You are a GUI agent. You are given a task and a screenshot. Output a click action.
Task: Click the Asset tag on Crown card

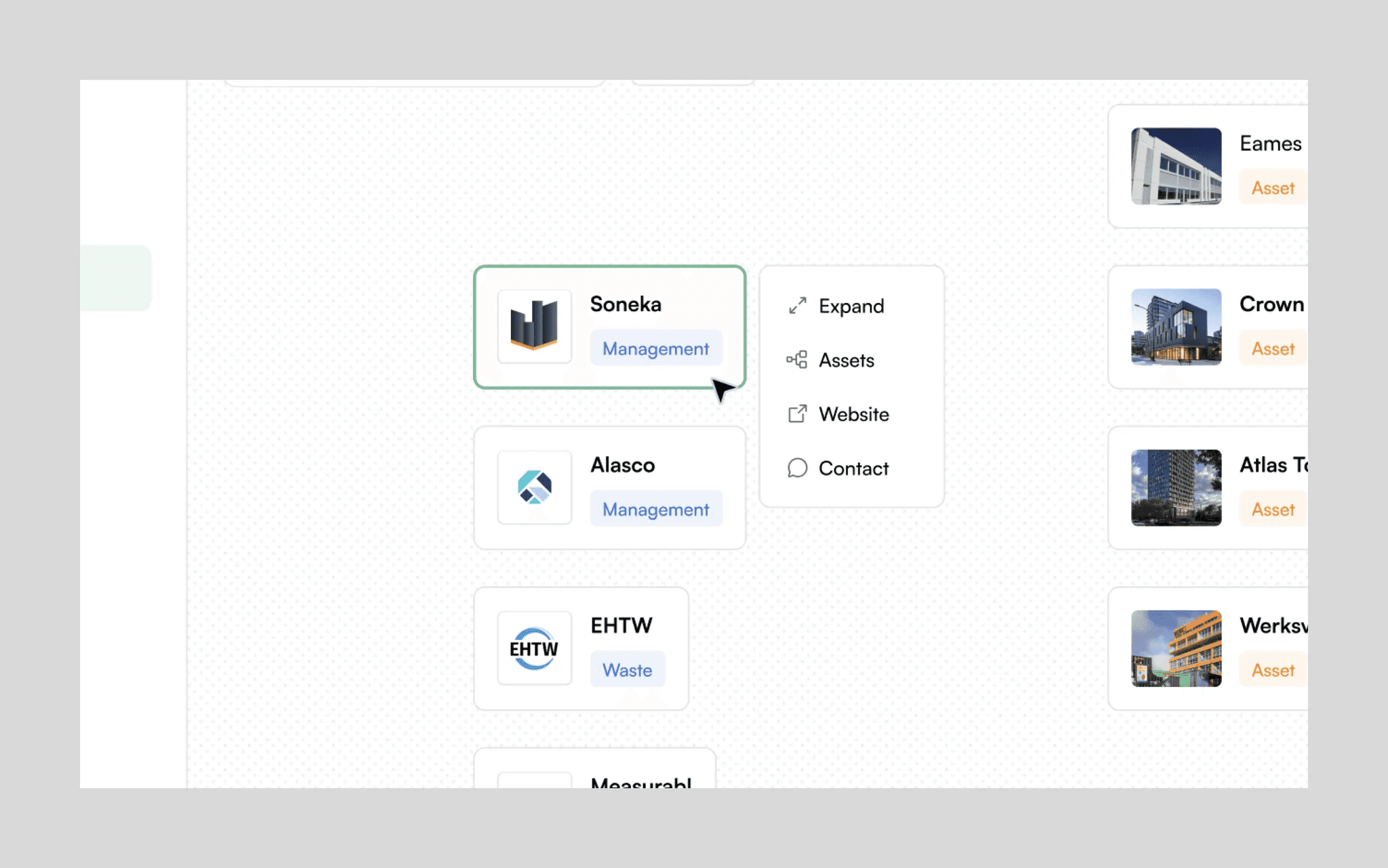point(1272,348)
